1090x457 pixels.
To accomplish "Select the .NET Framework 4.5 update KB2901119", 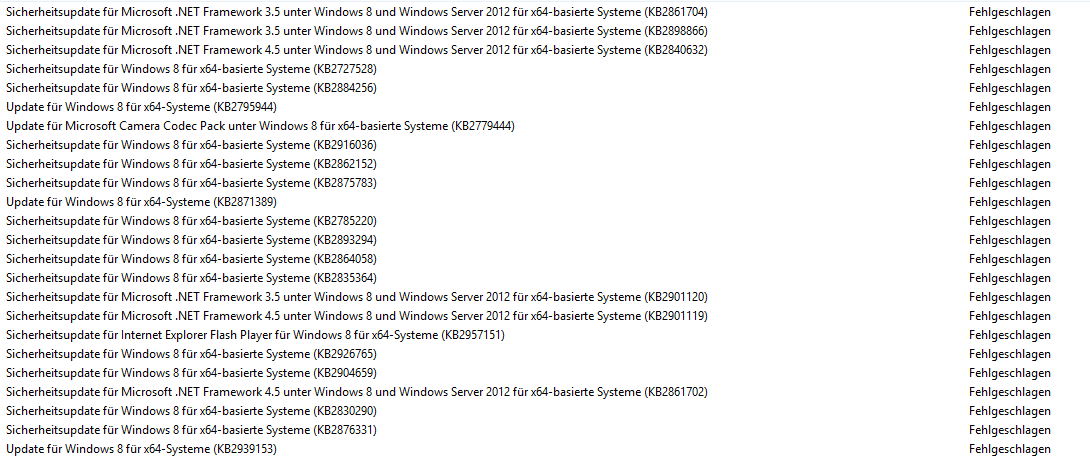I will pos(356,316).
